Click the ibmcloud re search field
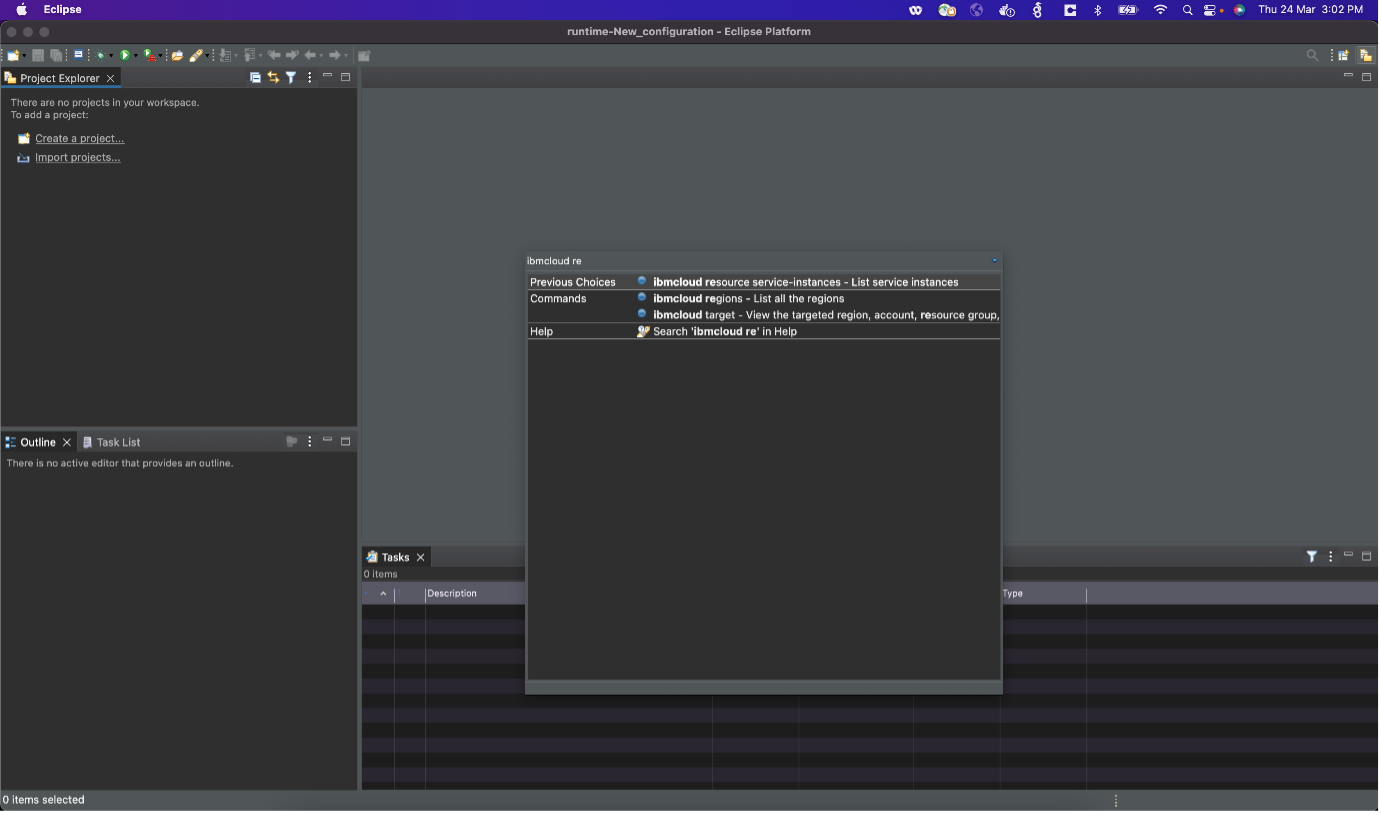1381x815 pixels. tap(756, 261)
